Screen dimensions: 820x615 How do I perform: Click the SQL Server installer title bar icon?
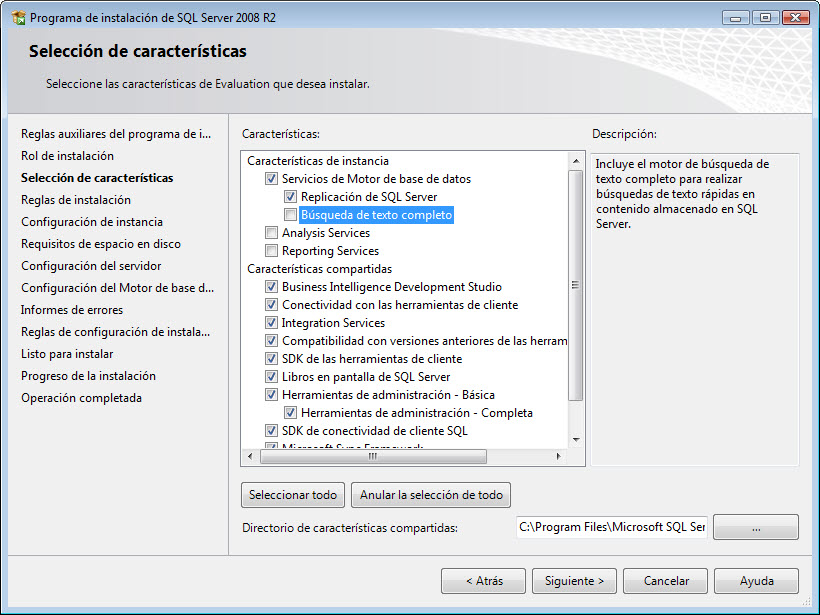click(18, 18)
